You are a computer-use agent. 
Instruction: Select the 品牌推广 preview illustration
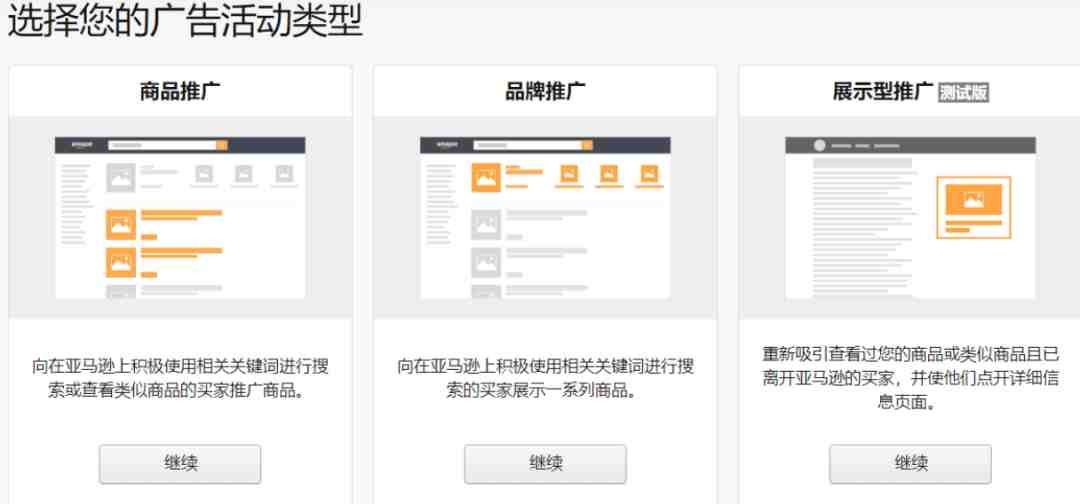click(x=545, y=218)
